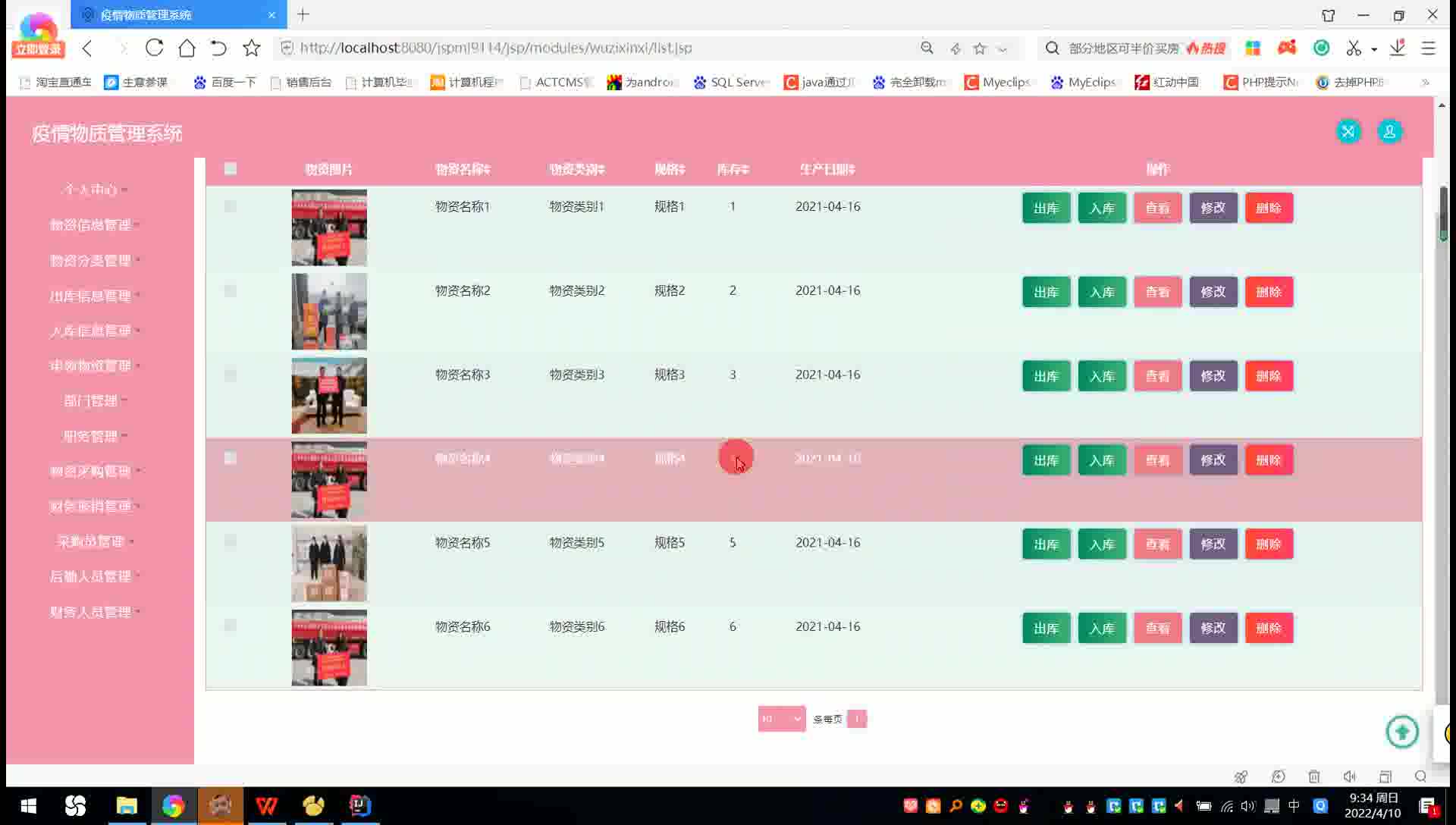Open the page size dropdown
This screenshot has width=1456, height=825.
781,719
